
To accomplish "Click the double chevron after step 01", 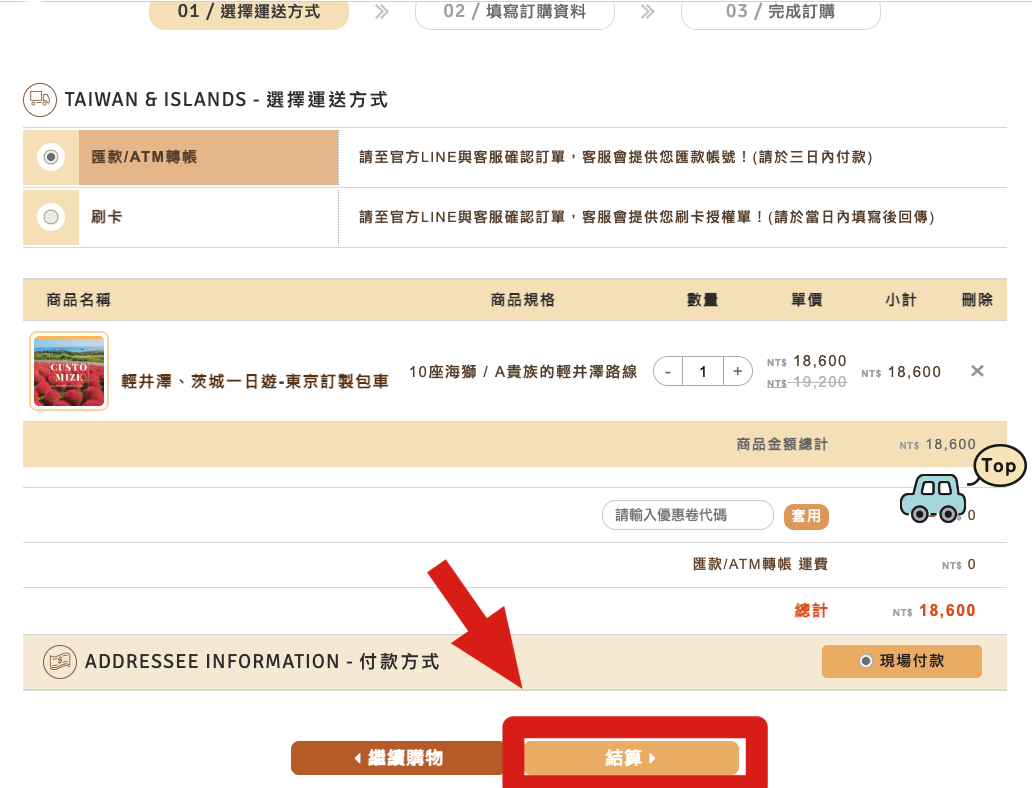I will [382, 12].
